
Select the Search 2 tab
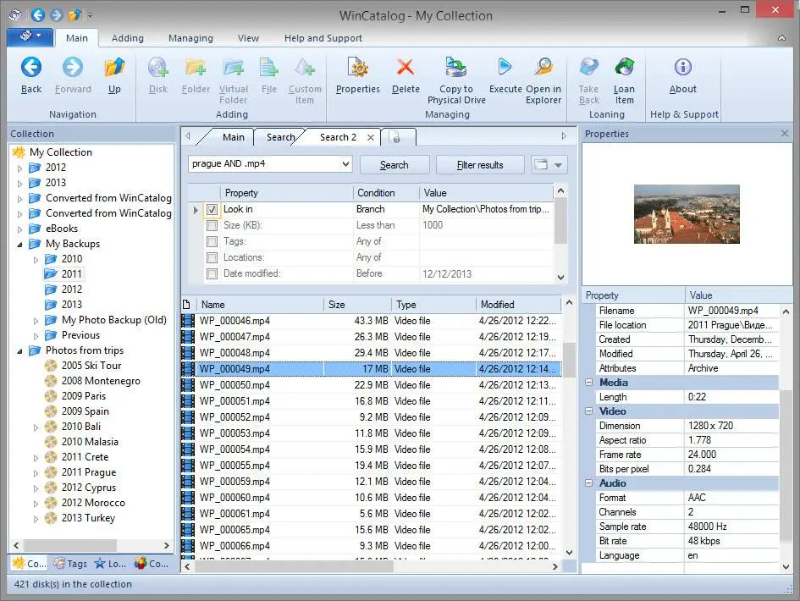pyautogui.click(x=337, y=138)
